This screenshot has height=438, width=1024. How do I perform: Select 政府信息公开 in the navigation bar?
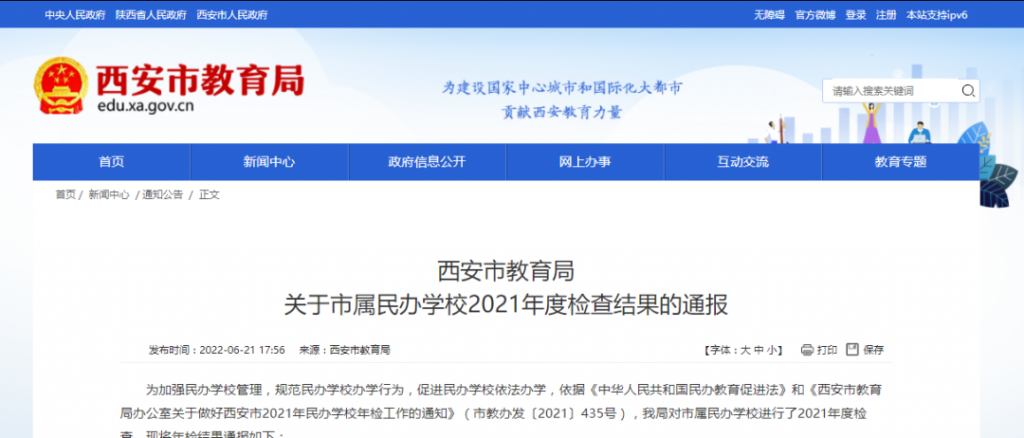point(427,162)
